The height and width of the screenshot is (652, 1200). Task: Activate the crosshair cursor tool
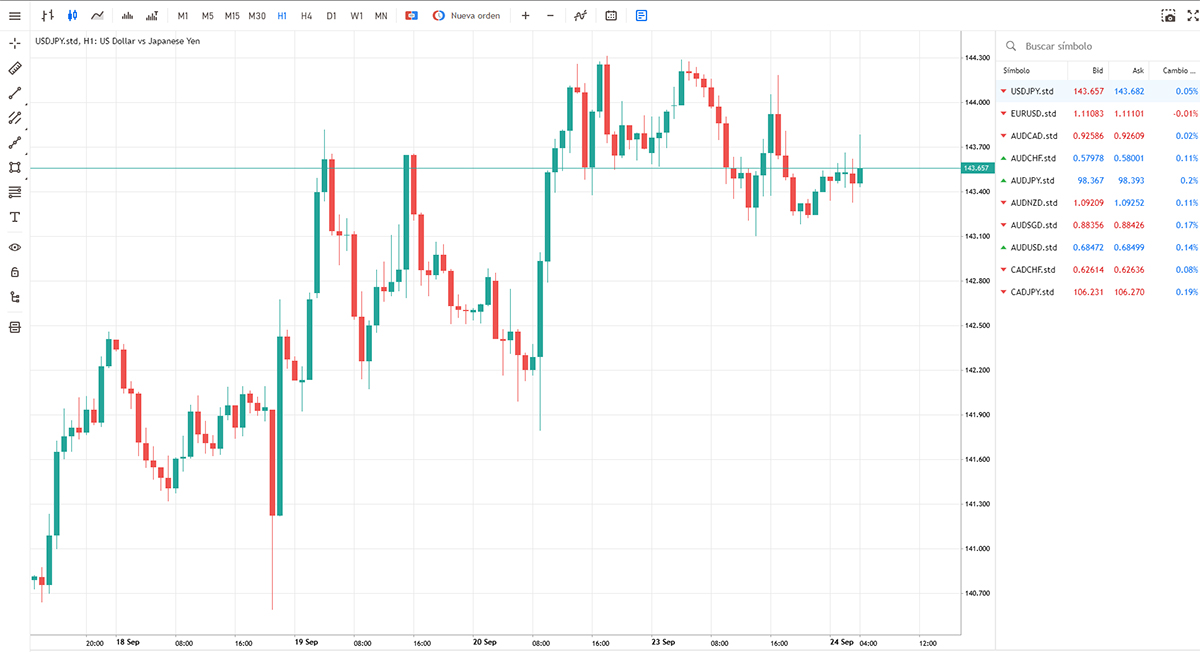(15, 43)
